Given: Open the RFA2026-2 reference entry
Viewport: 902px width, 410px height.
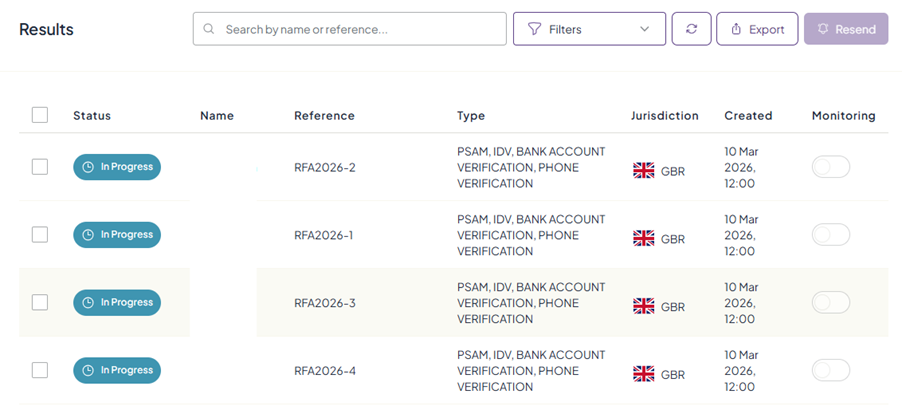Looking at the screenshot, I should pyautogui.click(x=325, y=167).
